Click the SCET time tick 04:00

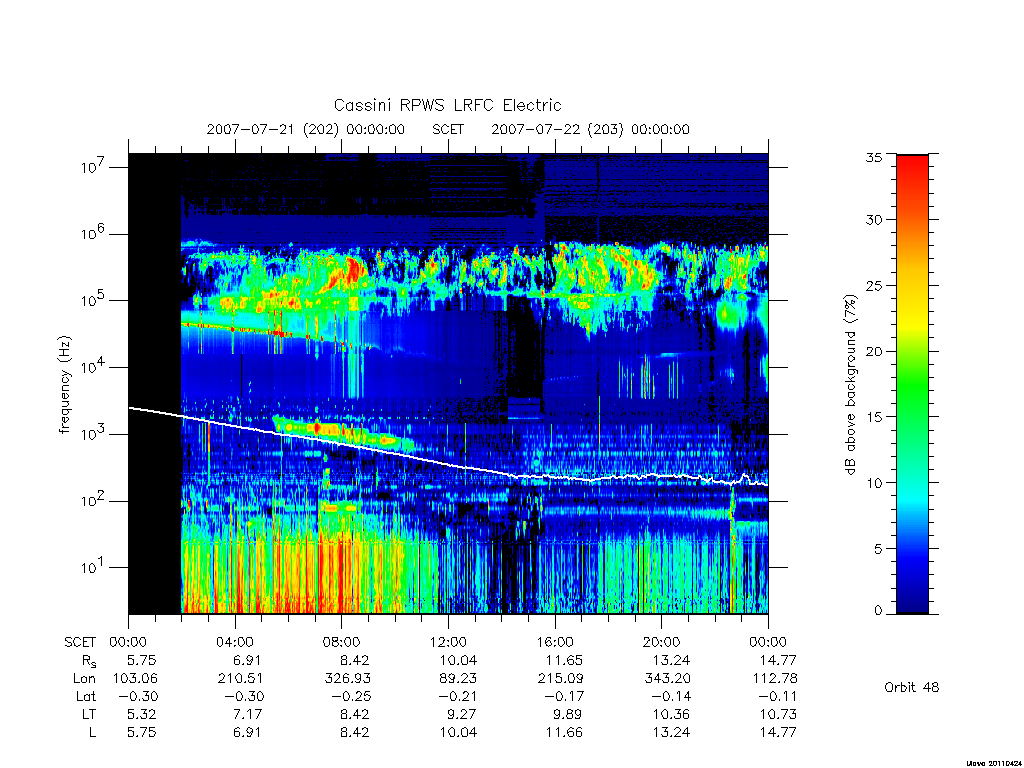(235, 642)
